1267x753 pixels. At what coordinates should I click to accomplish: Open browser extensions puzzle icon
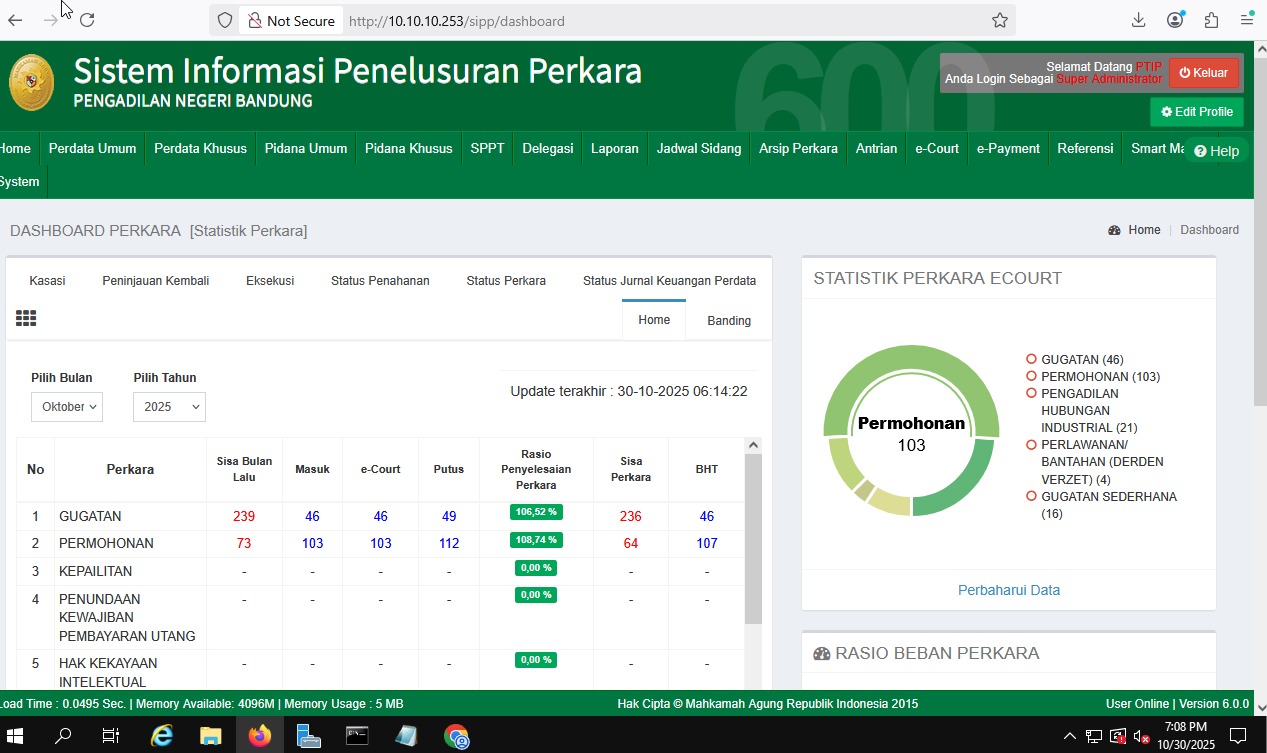(x=1211, y=20)
